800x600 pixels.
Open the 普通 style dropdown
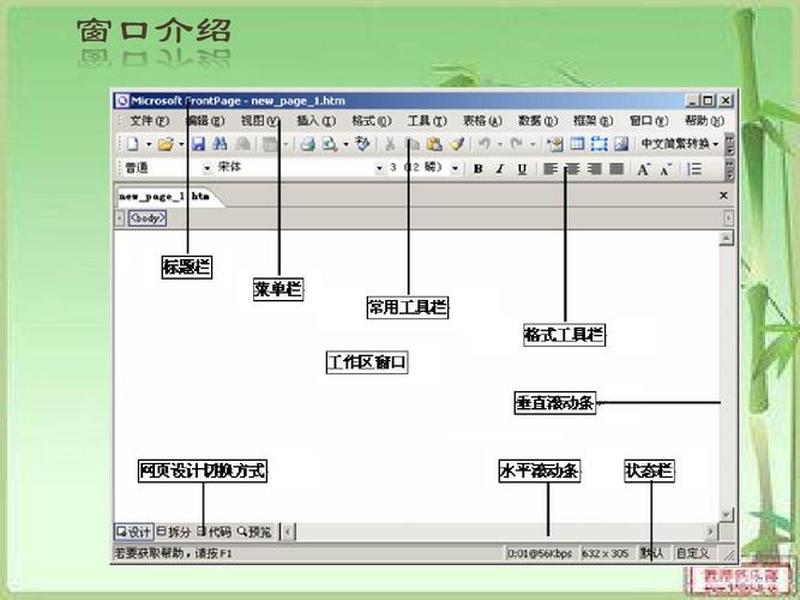tap(207, 168)
